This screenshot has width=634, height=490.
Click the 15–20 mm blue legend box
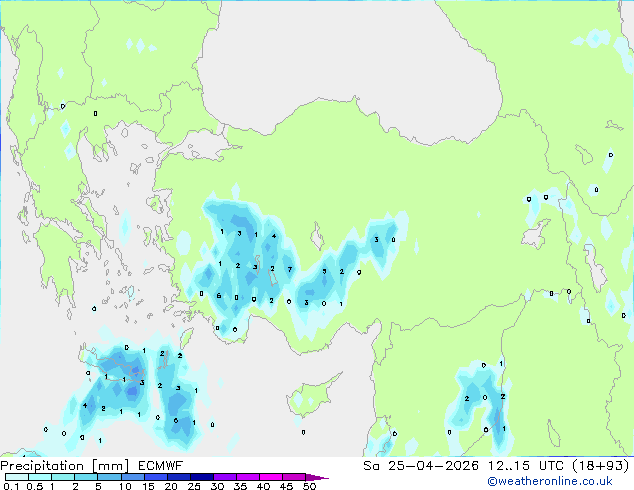pyautogui.click(x=155, y=477)
